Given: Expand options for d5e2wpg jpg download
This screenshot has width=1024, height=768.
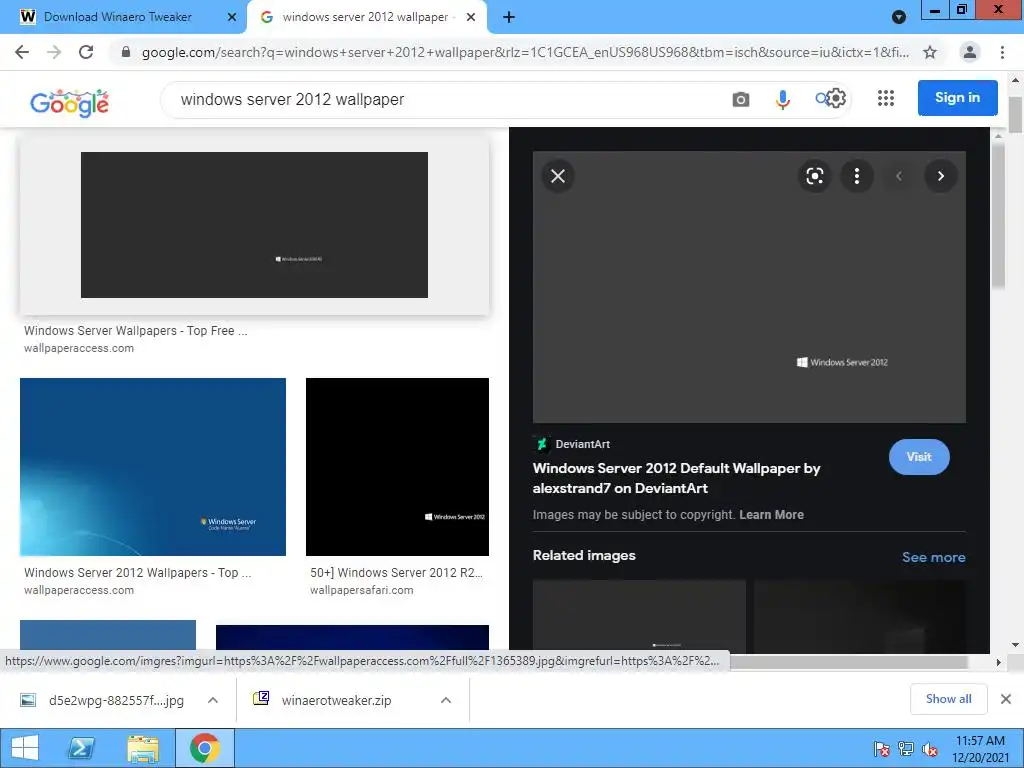Looking at the screenshot, I should (212, 700).
